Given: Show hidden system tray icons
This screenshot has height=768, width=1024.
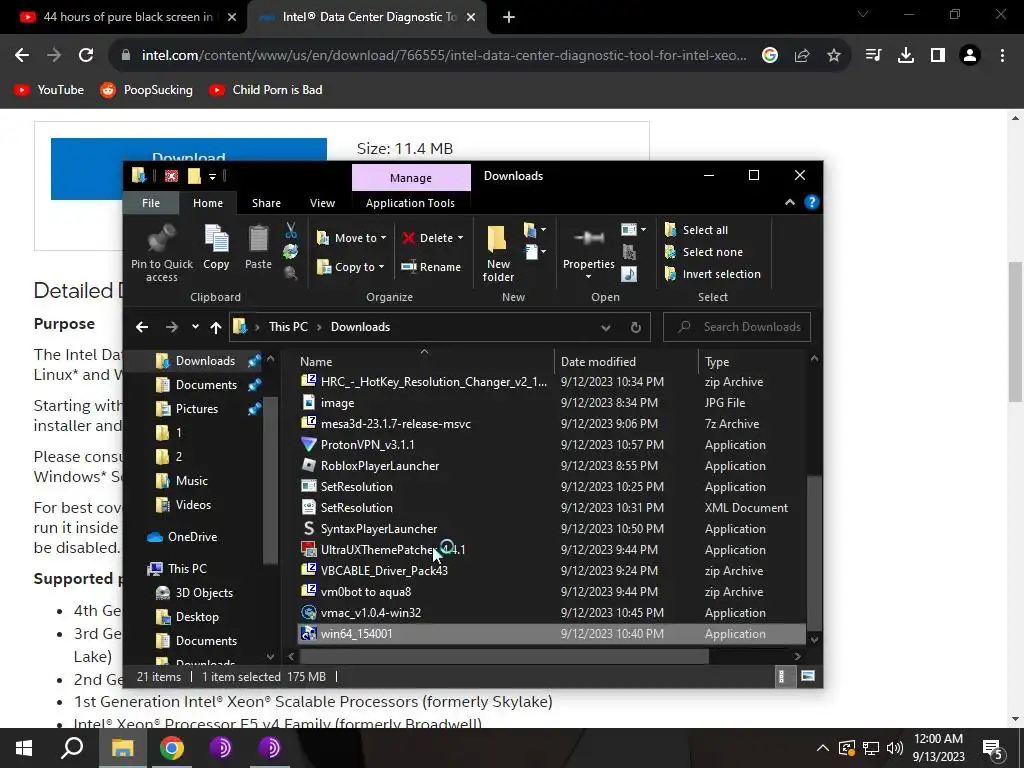Looking at the screenshot, I should tap(822, 748).
